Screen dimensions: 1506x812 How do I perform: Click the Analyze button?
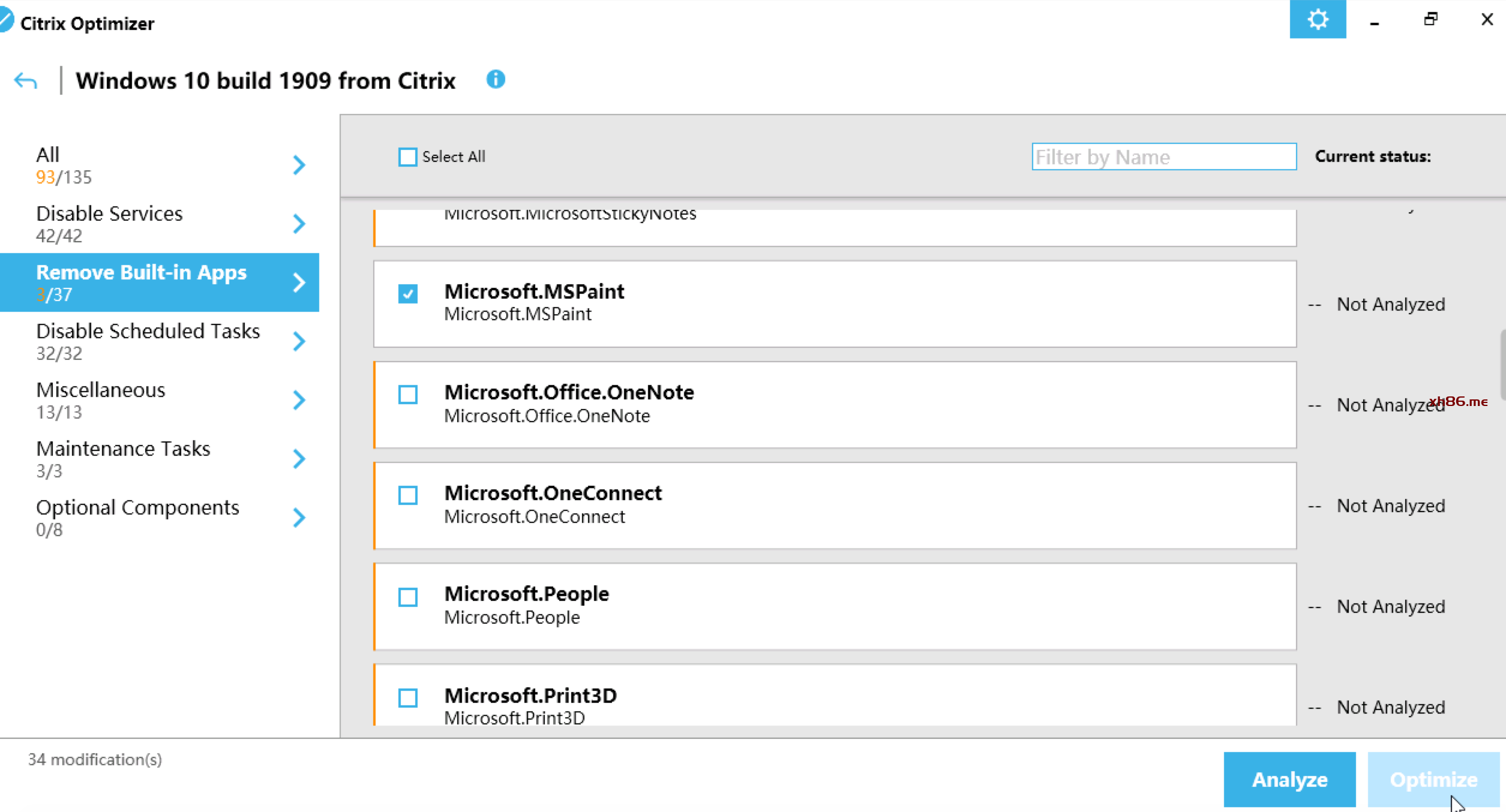coord(1289,780)
